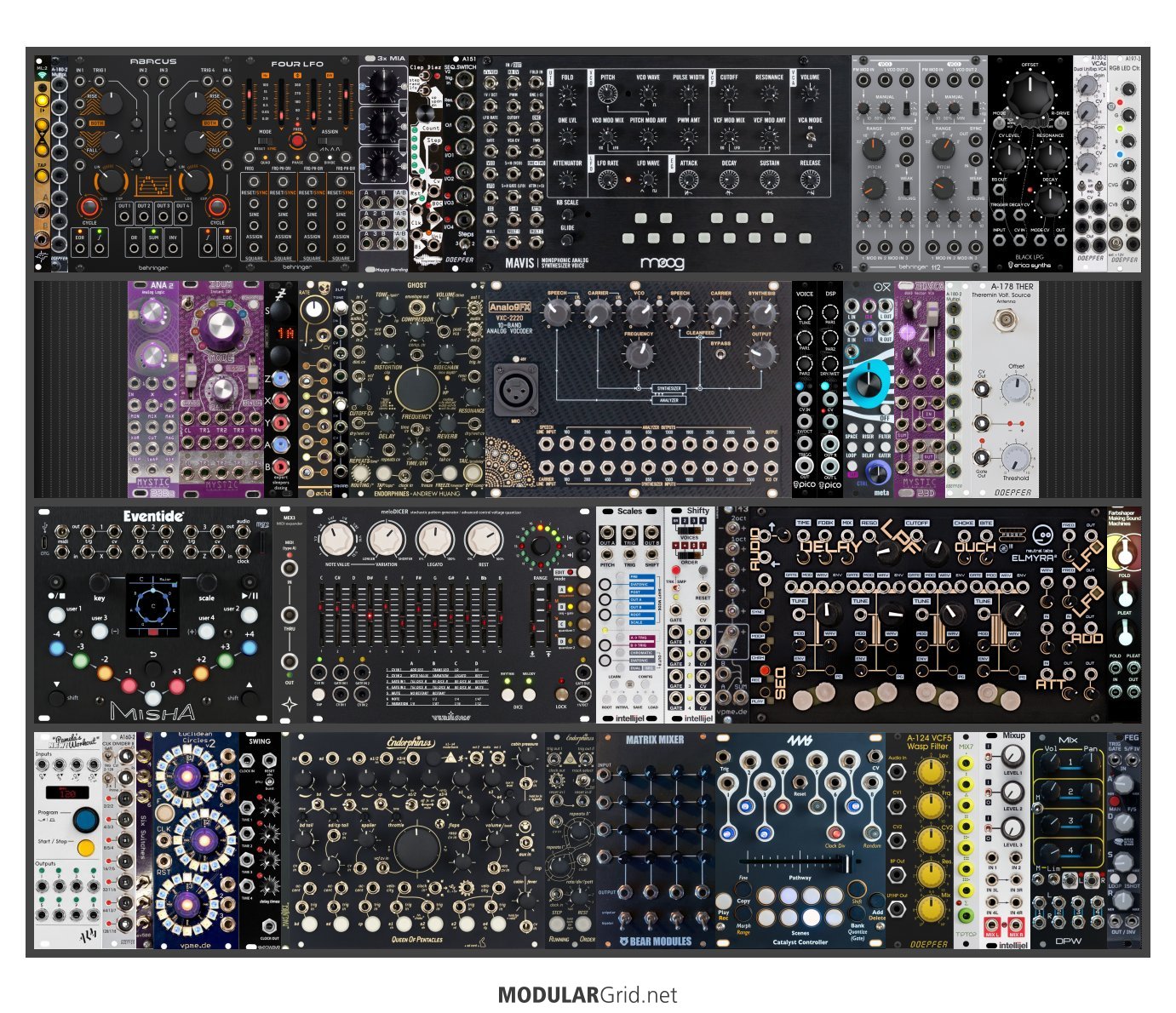This screenshot has height=1013, width=1176.
Task: Click the melaDICER REST knob
Action: tap(484, 540)
